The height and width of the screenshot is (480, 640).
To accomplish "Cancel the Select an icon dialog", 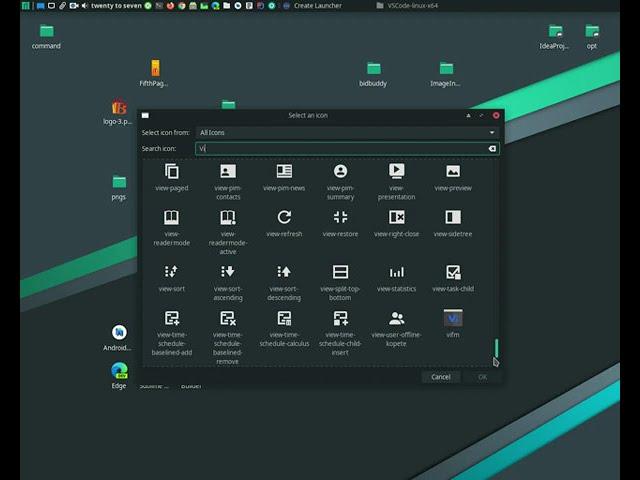I will [441, 377].
